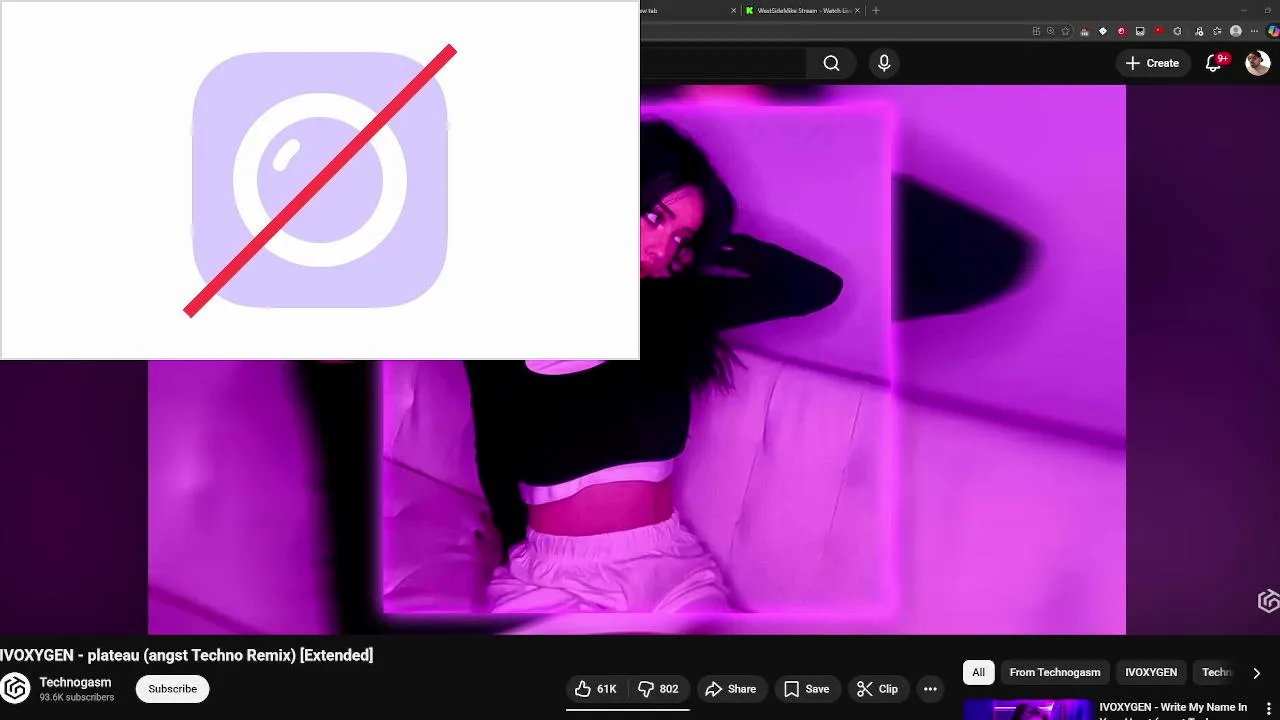Show more filter chips with right chevron

pos(1256,673)
